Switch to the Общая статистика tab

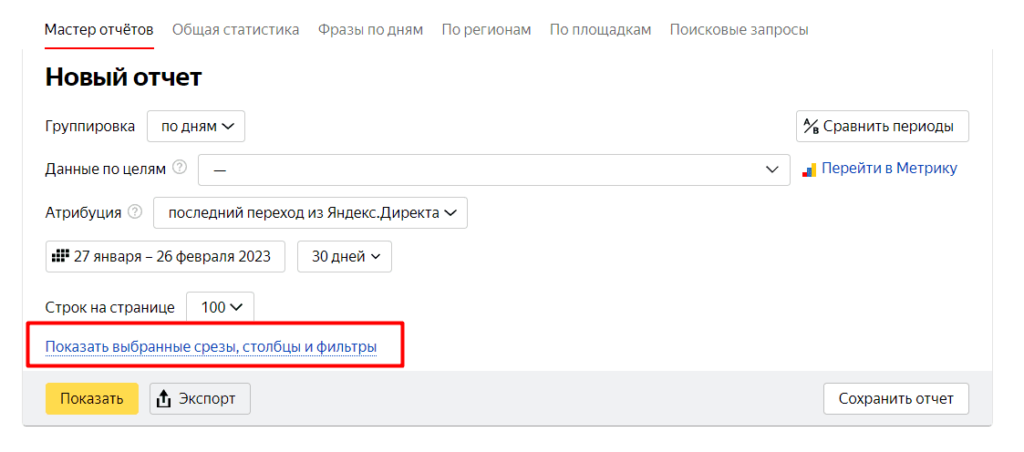click(x=235, y=29)
